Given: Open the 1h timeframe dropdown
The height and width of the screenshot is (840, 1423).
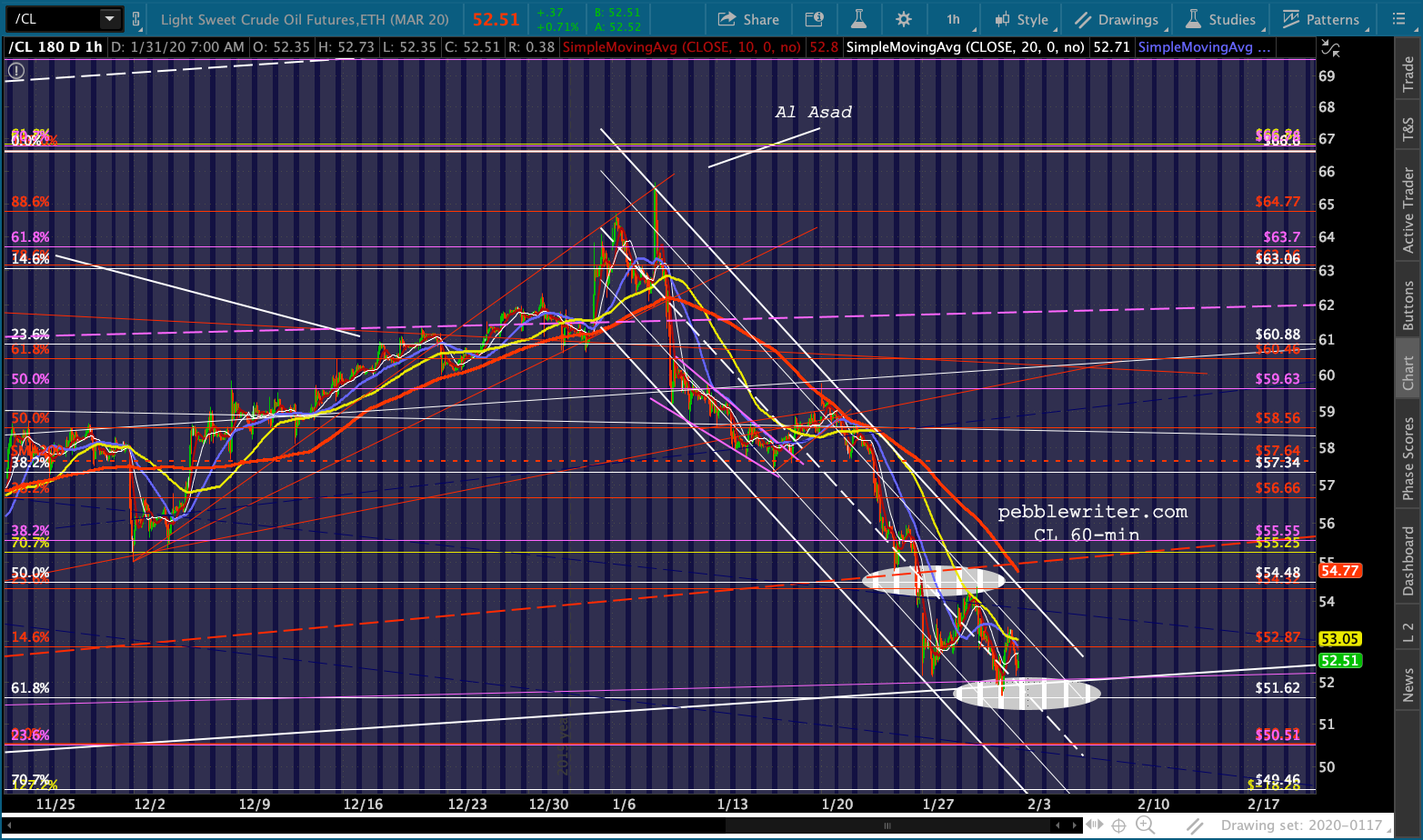Looking at the screenshot, I should [x=955, y=19].
